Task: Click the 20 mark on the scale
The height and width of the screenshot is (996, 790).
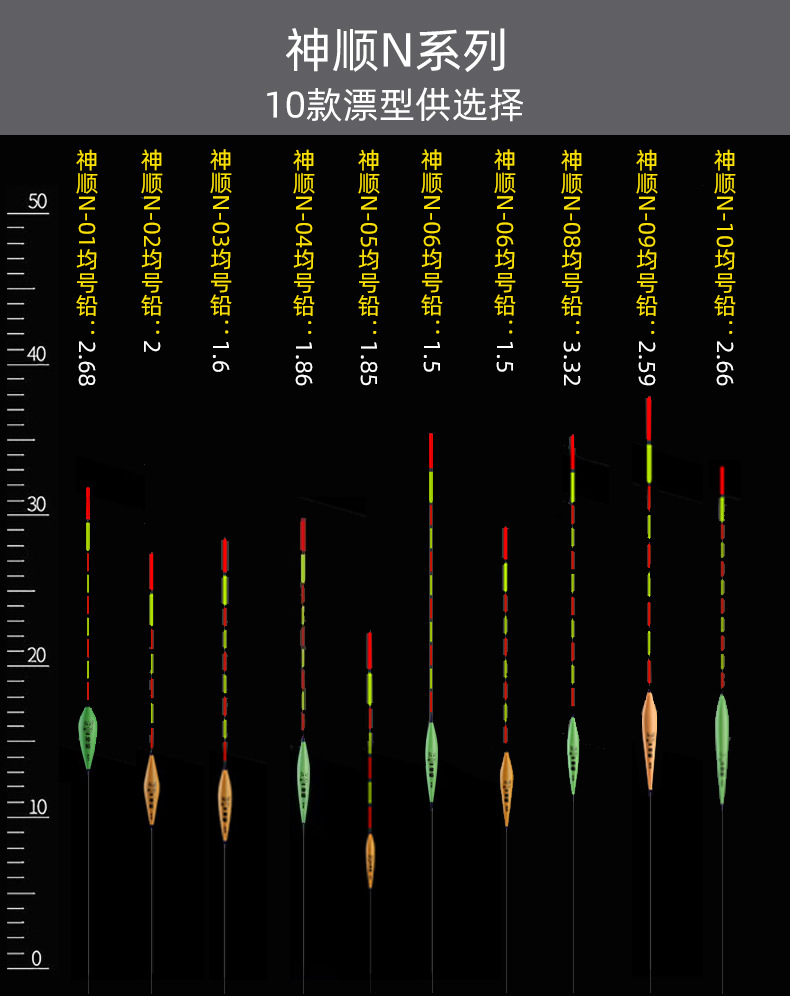Action: [x=37, y=655]
